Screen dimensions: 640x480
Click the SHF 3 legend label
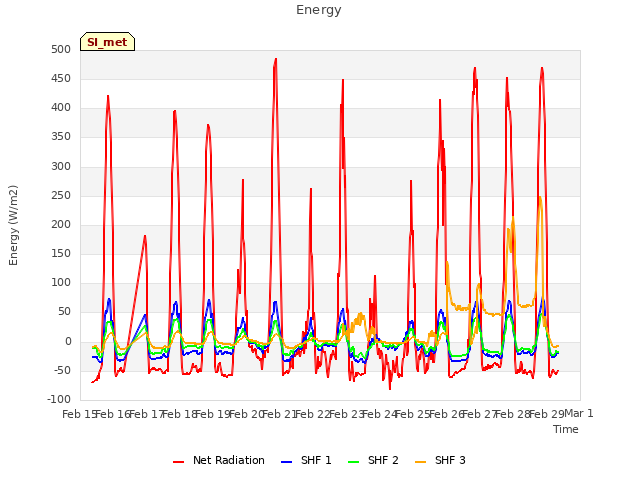click(450, 460)
